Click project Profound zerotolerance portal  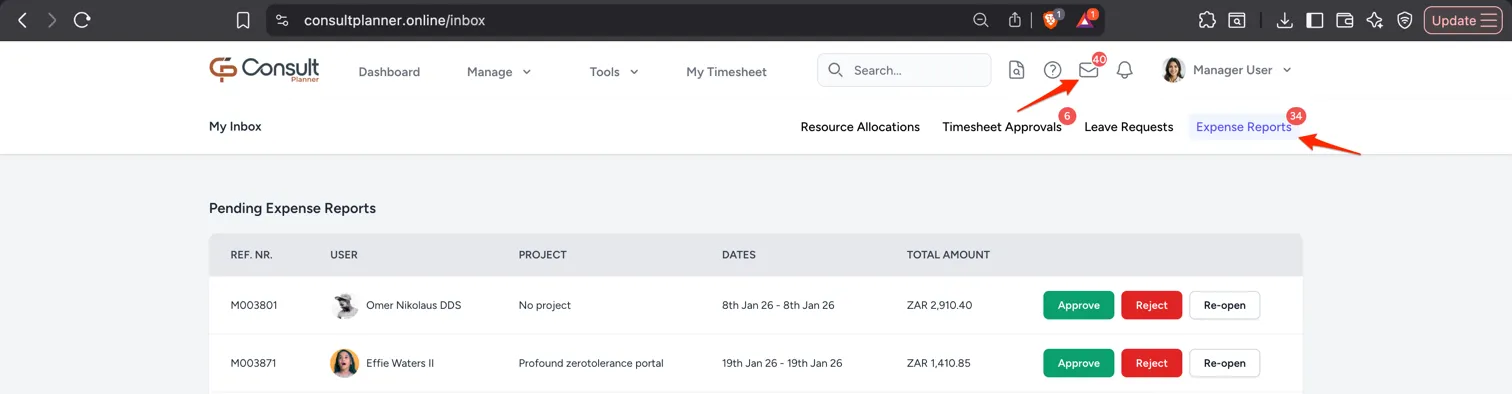[591, 363]
